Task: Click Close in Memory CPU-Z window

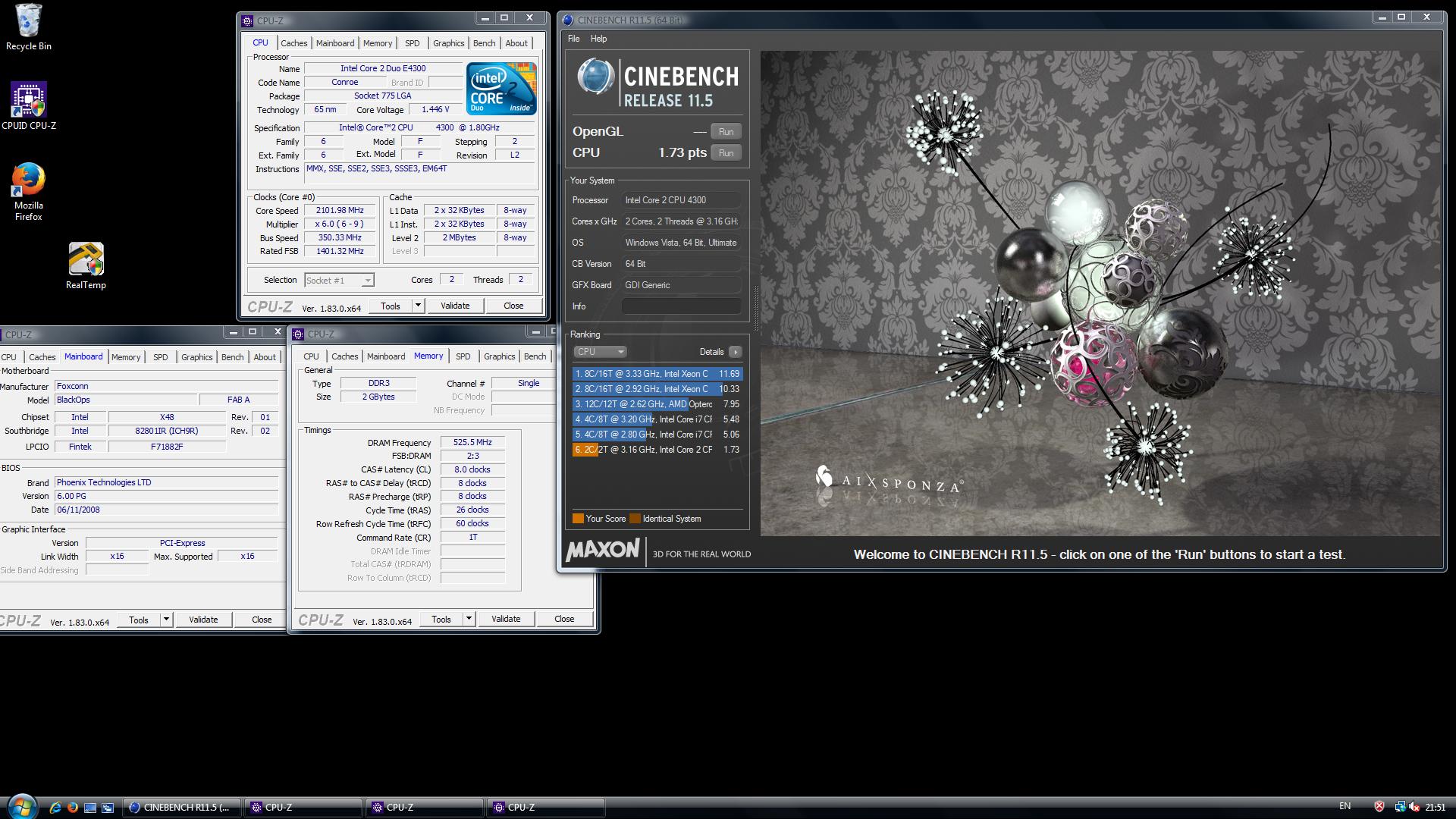Action: coord(564,619)
